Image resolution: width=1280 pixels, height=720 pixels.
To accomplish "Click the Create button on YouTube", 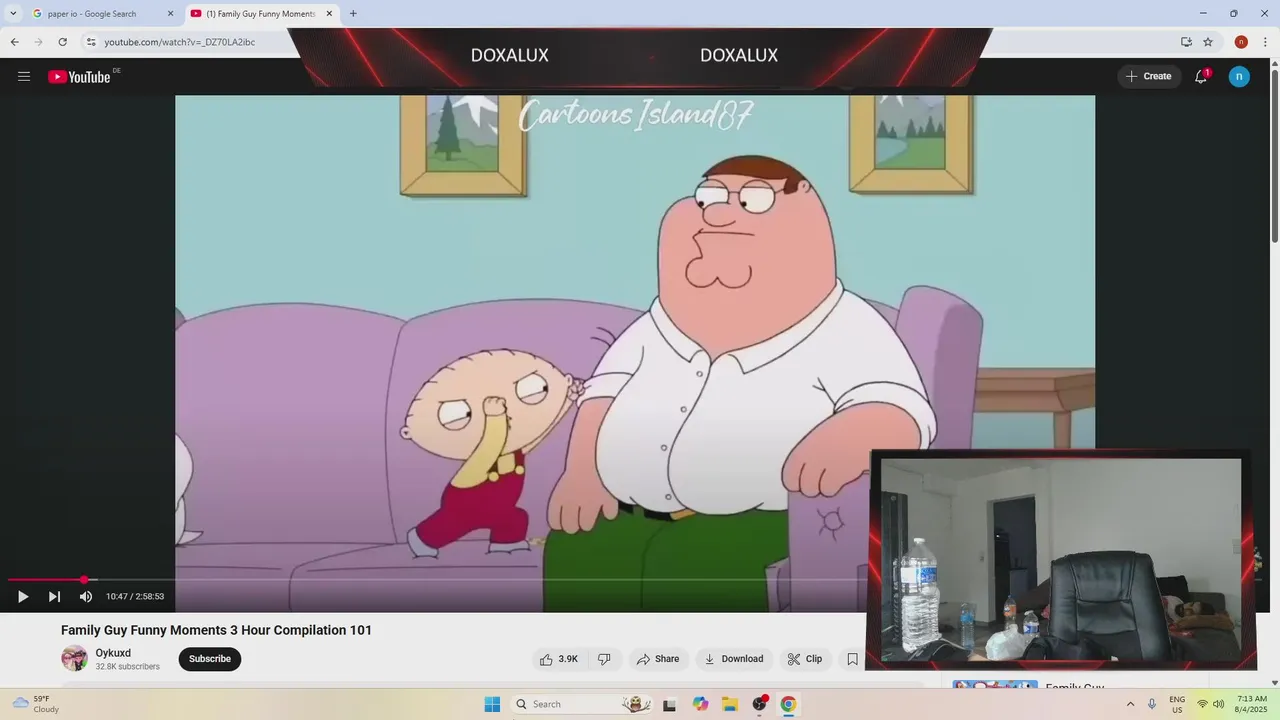I will 1149,76.
